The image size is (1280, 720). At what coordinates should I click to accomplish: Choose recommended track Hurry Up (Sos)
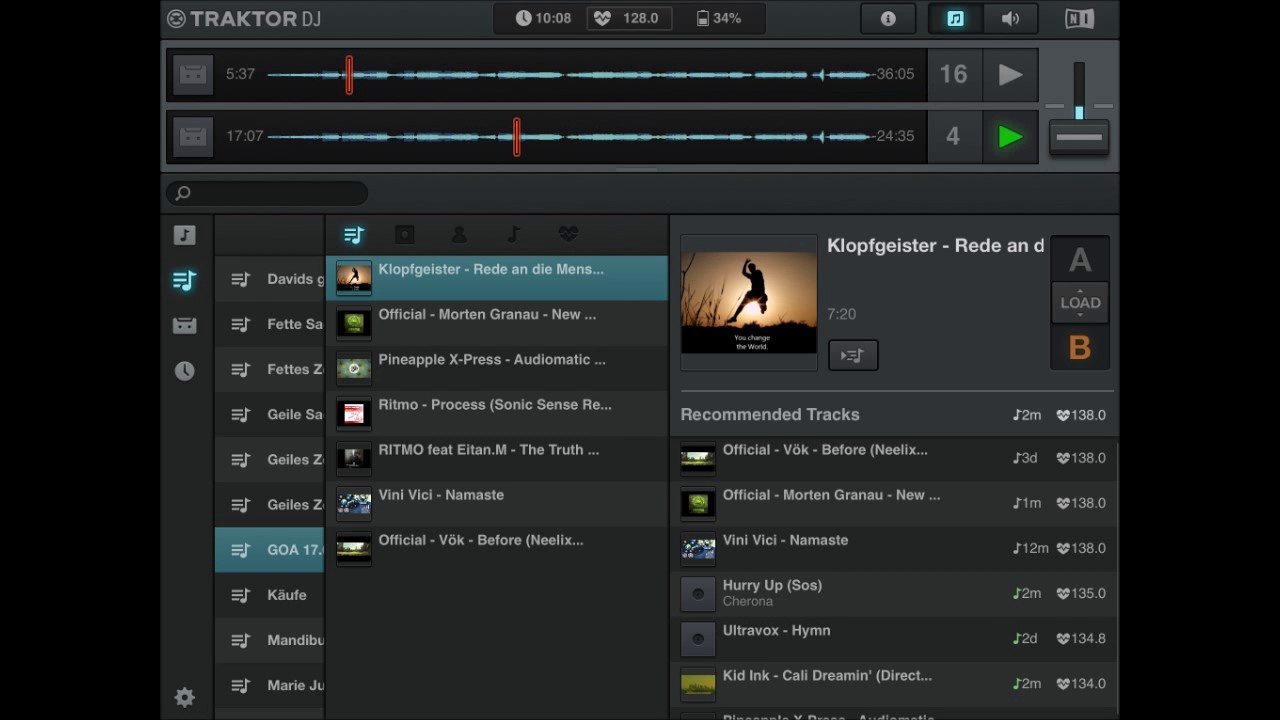(895, 593)
